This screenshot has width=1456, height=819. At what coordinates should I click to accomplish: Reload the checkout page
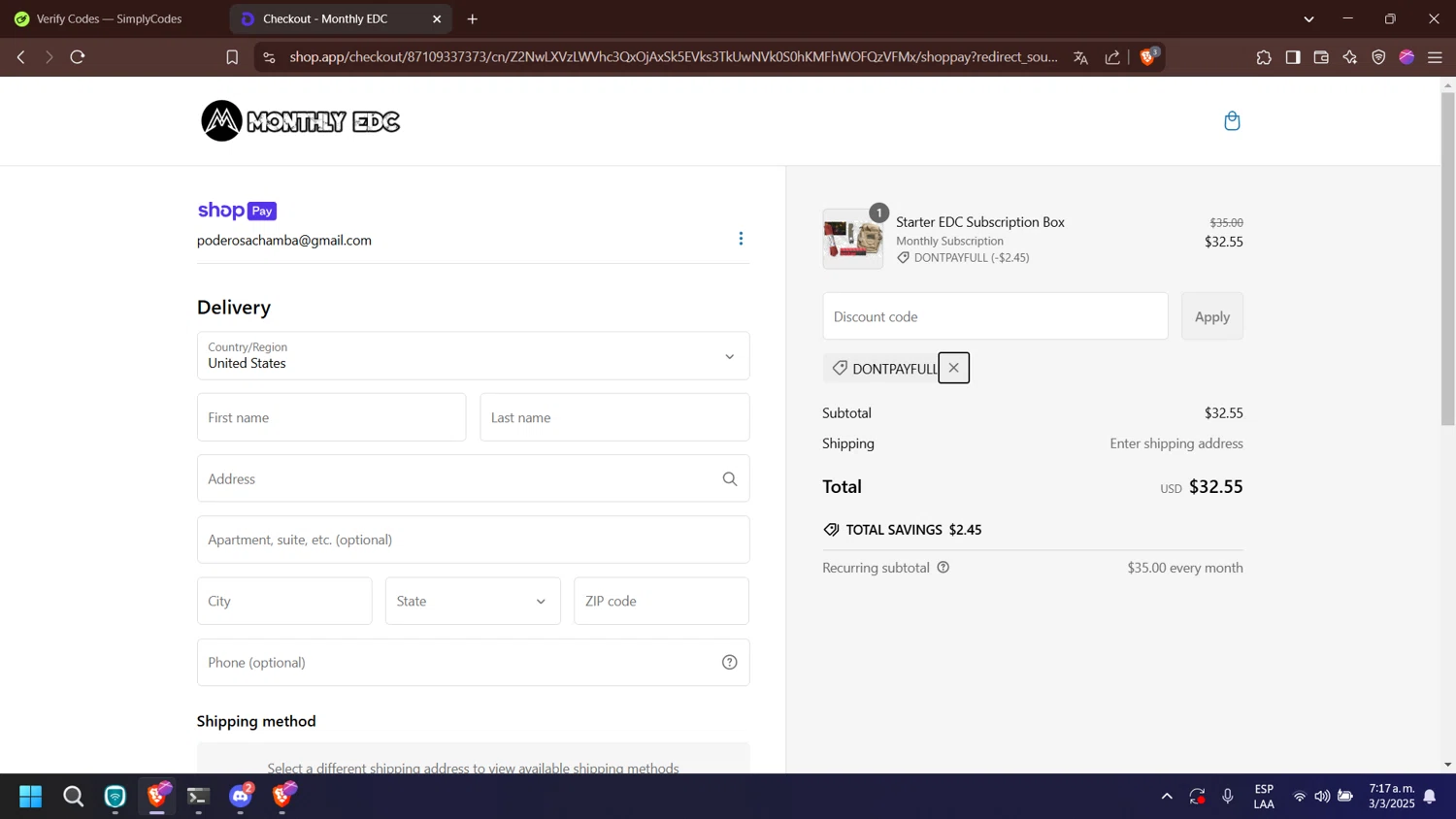coord(78,57)
